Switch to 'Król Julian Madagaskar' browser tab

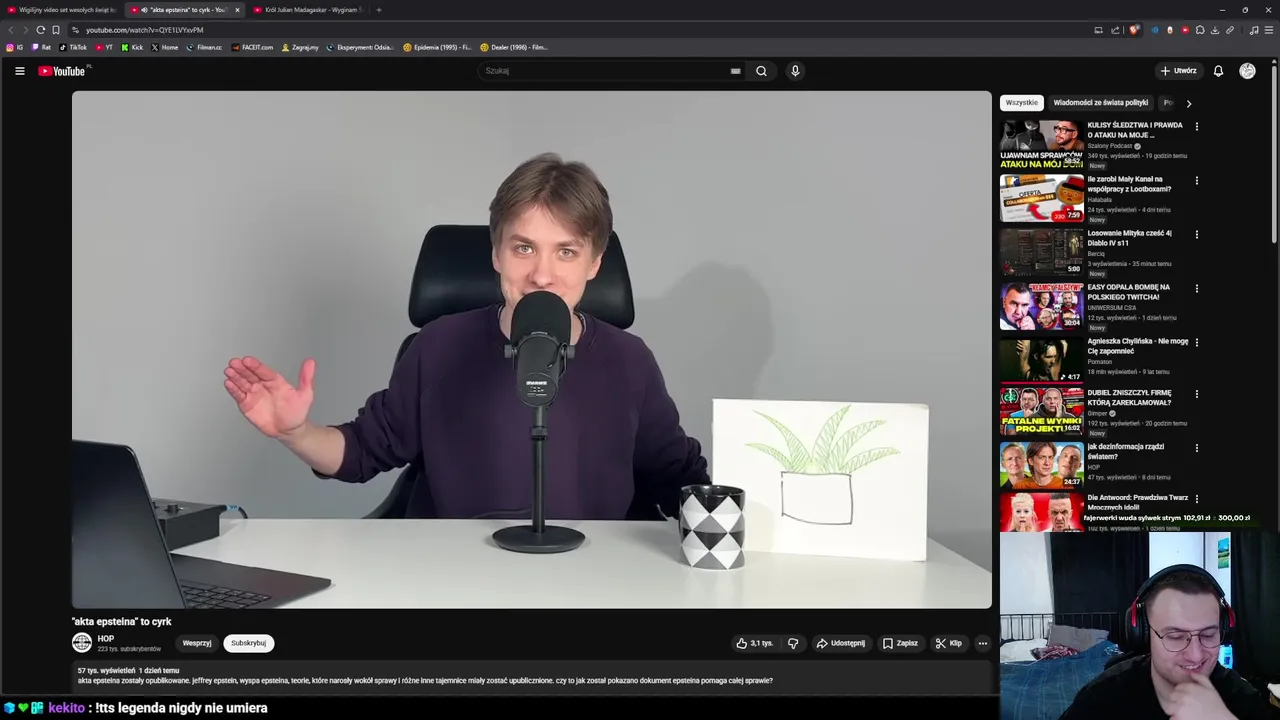(x=308, y=10)
